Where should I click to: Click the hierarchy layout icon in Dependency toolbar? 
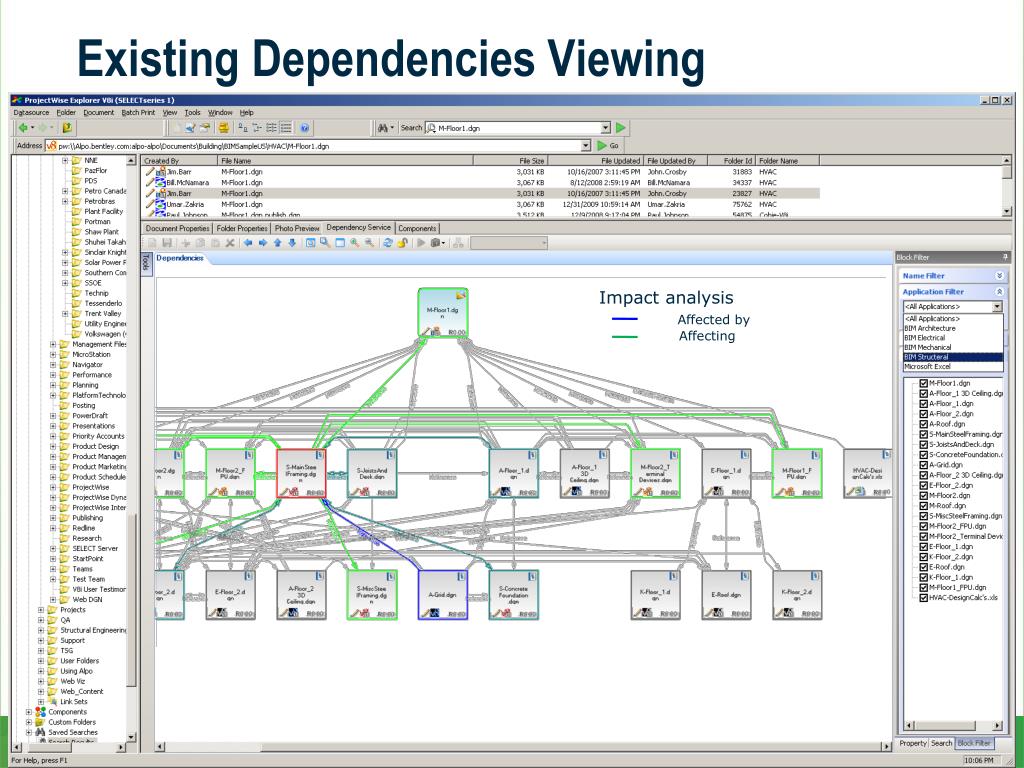click(x=458, y=243)
